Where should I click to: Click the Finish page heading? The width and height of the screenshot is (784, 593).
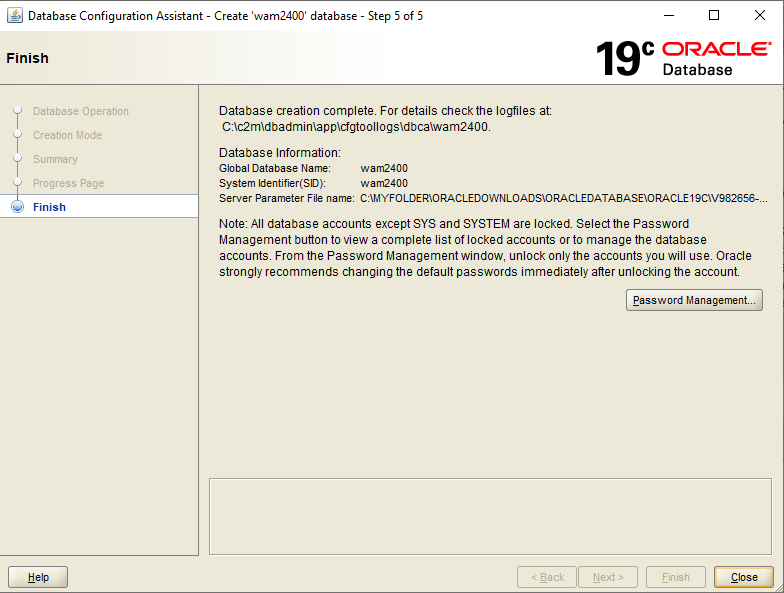tap(28, 58)
